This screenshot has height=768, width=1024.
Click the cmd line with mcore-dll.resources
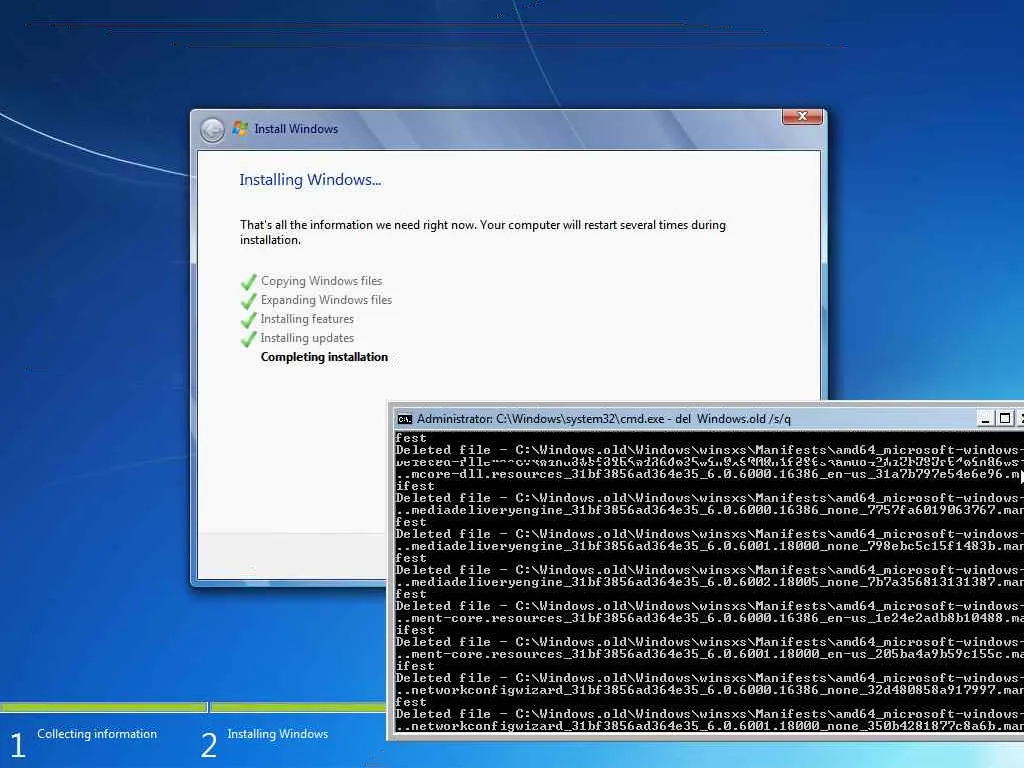click(x=709, y=474)
